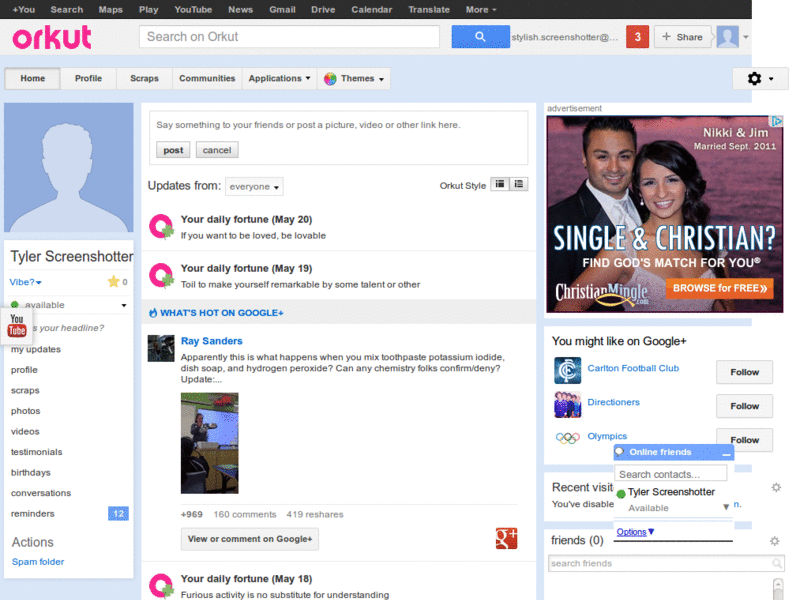Click the Share button
Viewport: 800px width, 600px height.
coord(682,37)
